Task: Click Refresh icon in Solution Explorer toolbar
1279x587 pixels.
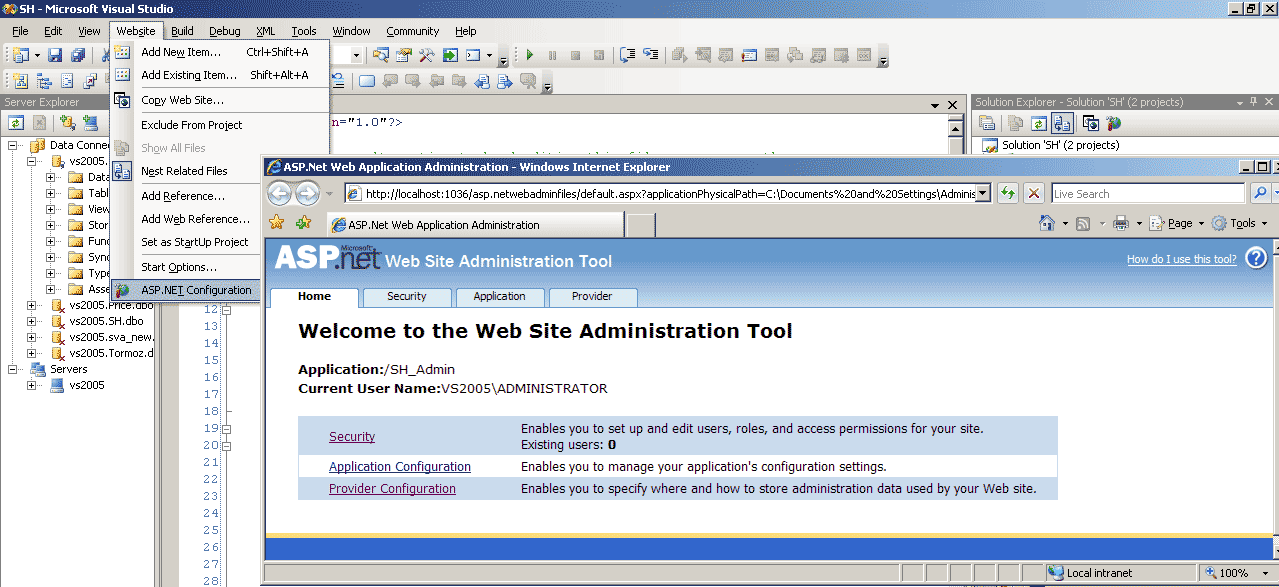Action: point(1039,123)
